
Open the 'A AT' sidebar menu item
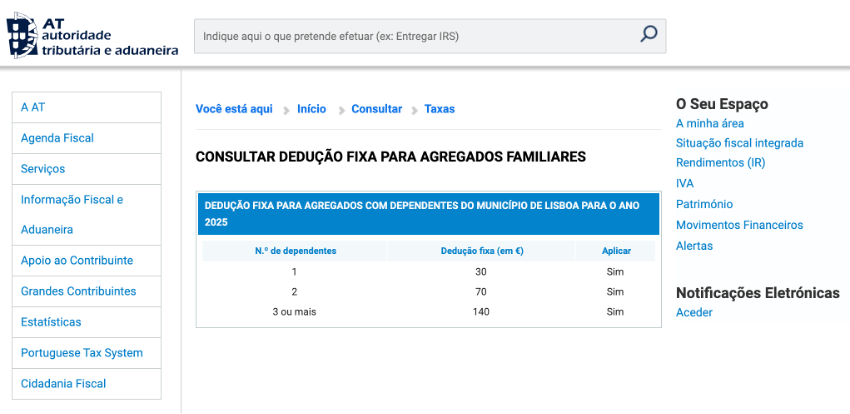pyautogui.click(x=33, y=107)
